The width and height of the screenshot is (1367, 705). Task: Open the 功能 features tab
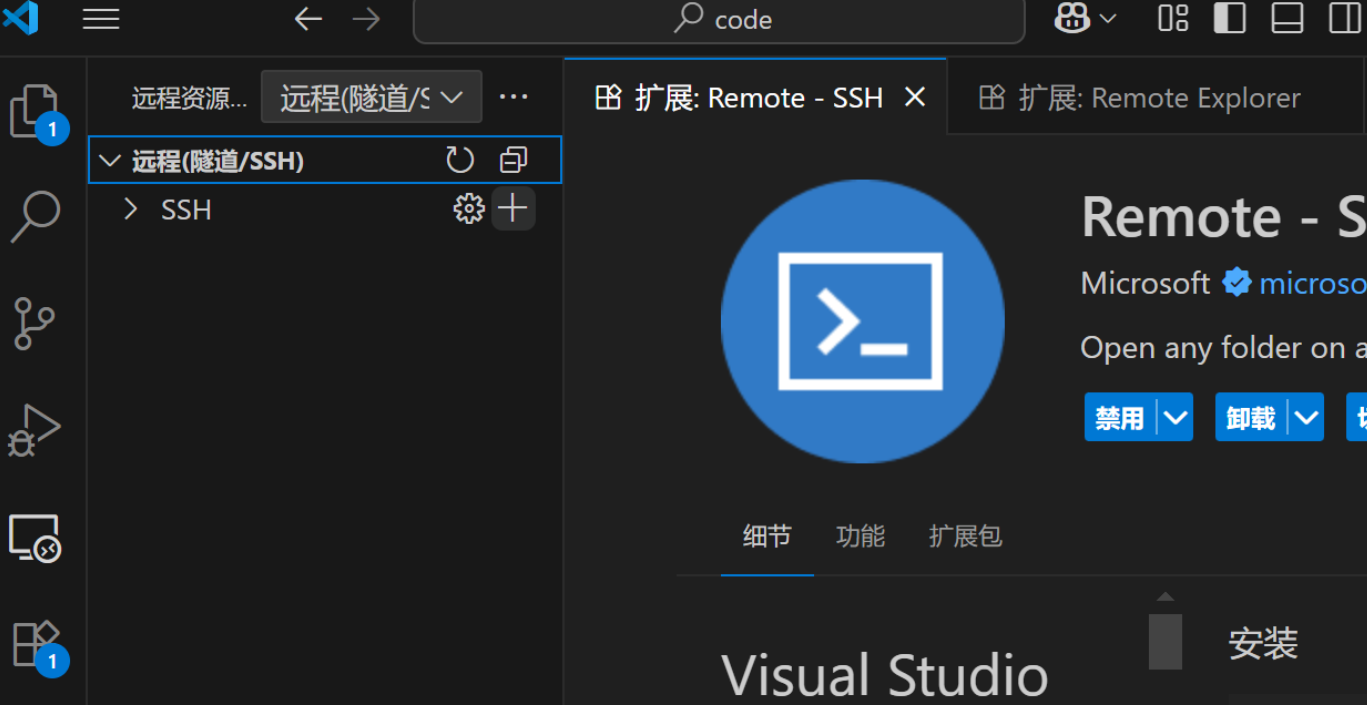tap(860, 537)
